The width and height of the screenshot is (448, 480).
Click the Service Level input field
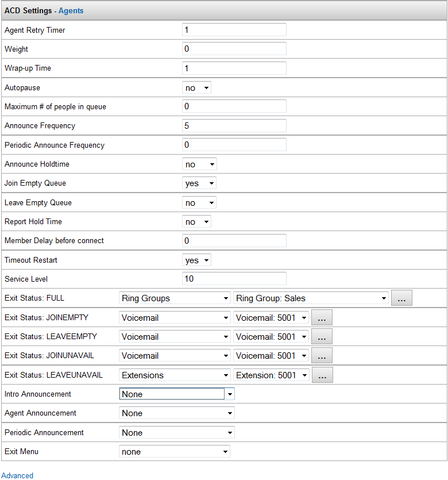tap(234, 279)
